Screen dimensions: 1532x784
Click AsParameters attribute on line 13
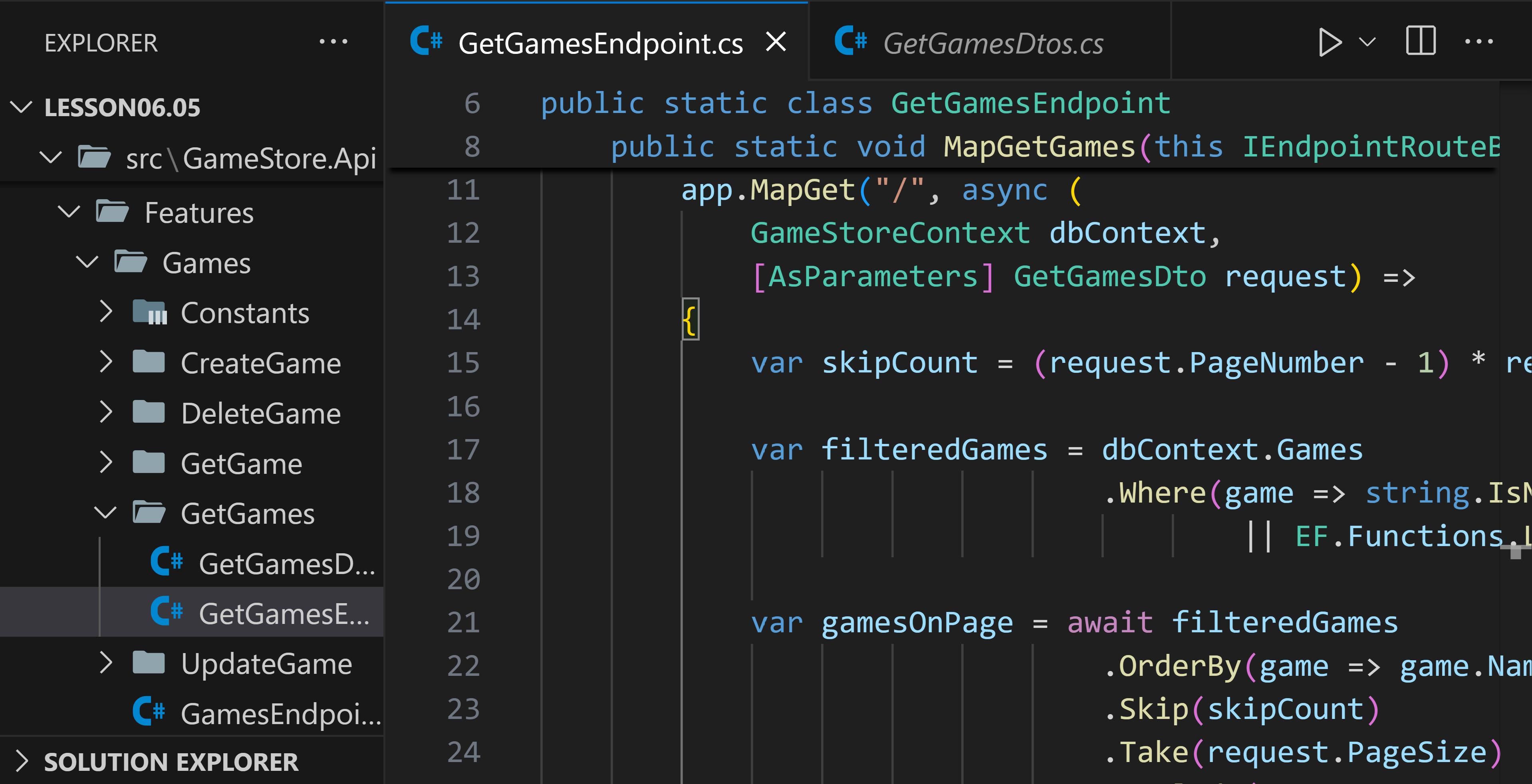coord(873,276)
